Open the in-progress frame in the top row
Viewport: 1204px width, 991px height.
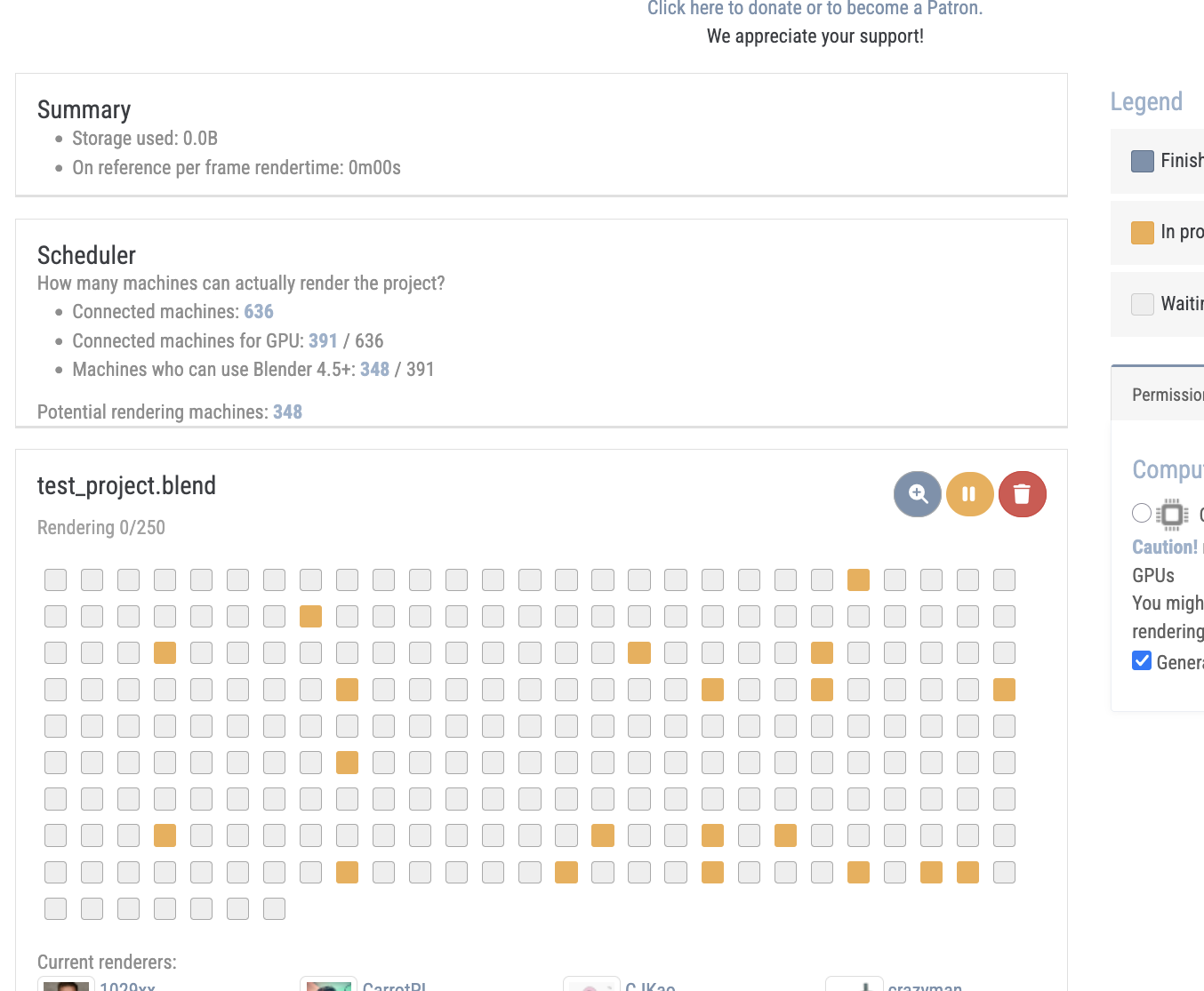click(858, 580)
